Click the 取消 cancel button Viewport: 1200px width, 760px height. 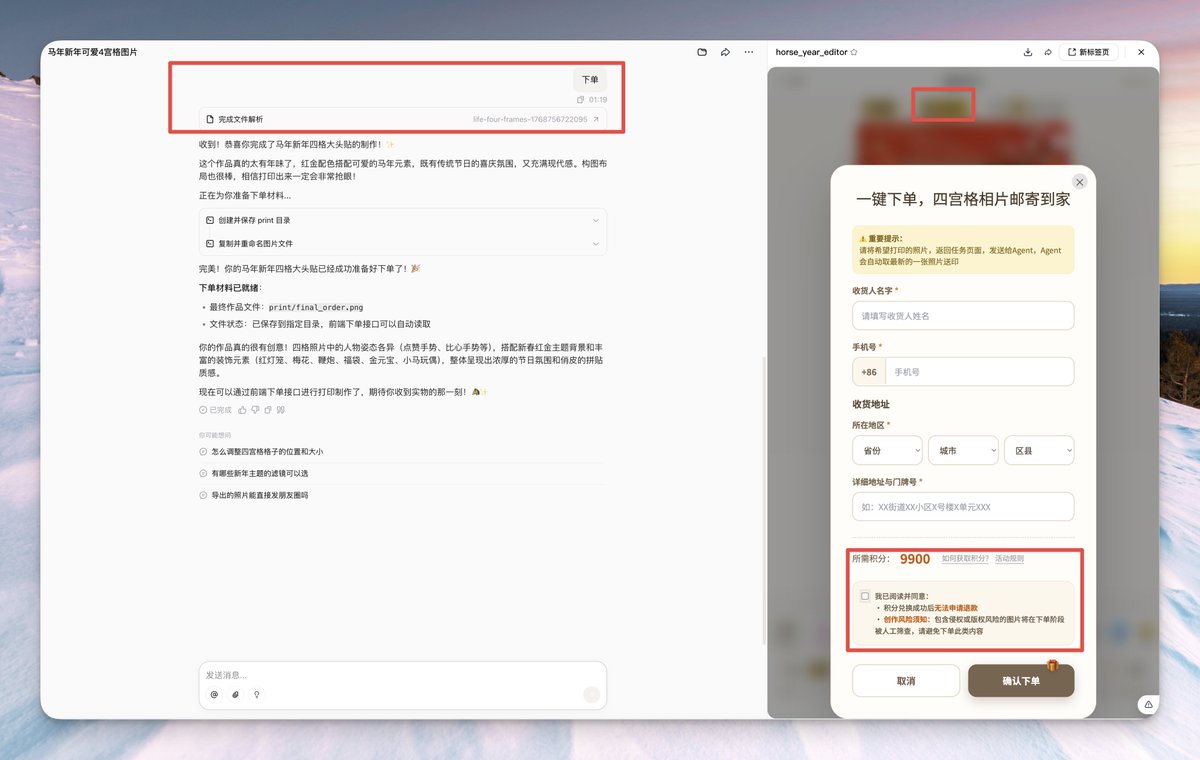[906, 681]
